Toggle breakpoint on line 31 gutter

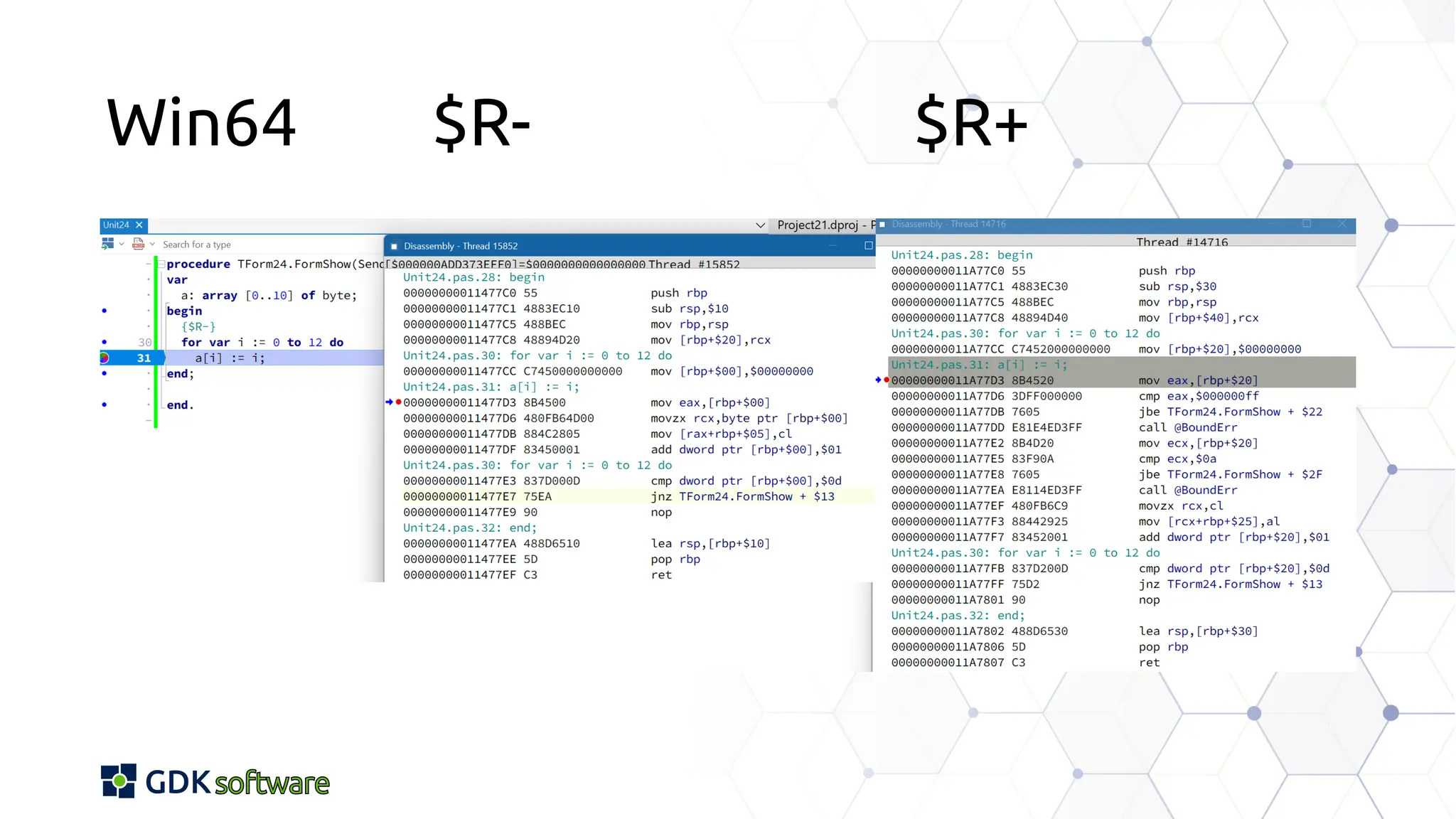(105, 358)
